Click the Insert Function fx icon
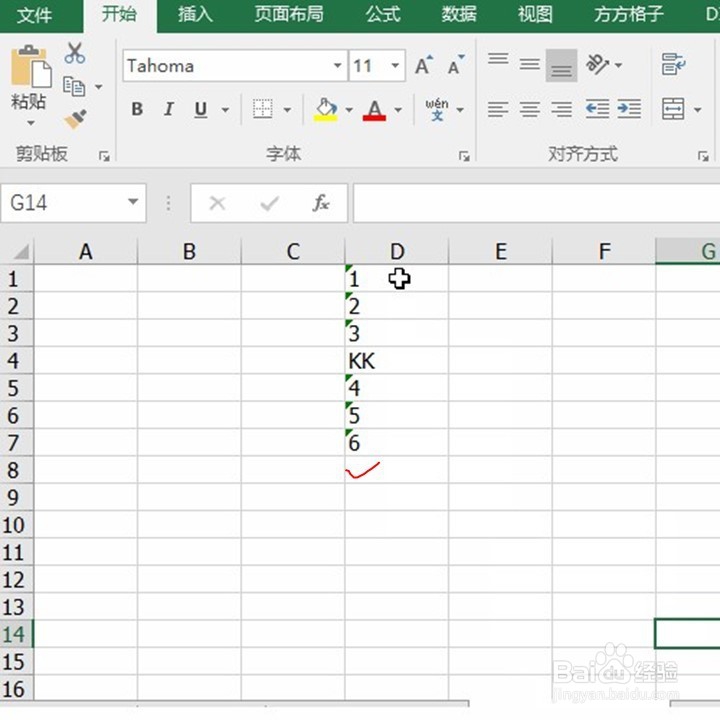720x720 pixels. click(321, 203)
